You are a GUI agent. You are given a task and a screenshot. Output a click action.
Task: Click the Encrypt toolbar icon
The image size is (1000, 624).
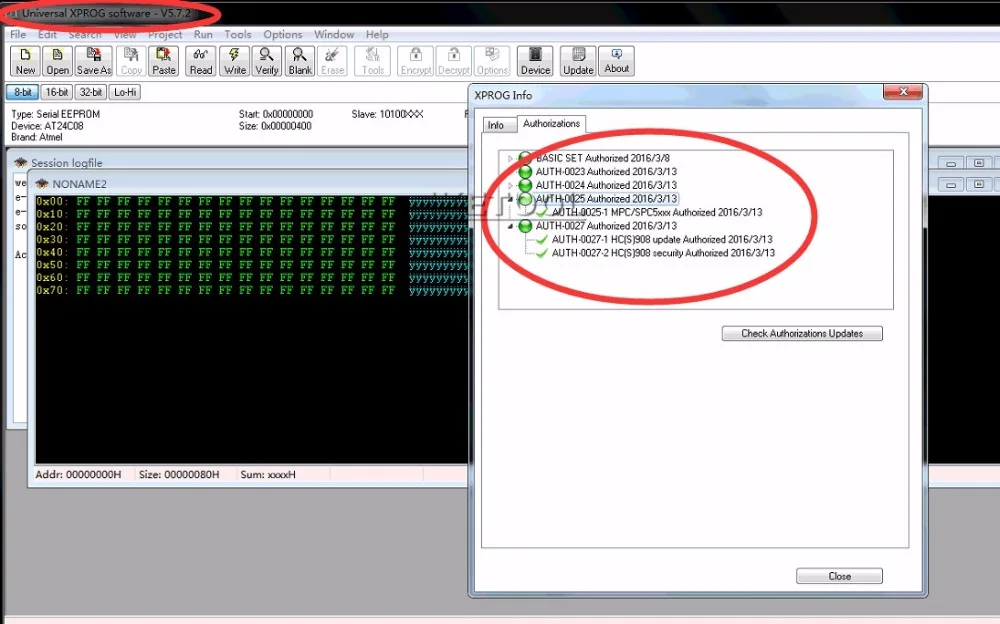pyautogui.click(x=416, y=61)
